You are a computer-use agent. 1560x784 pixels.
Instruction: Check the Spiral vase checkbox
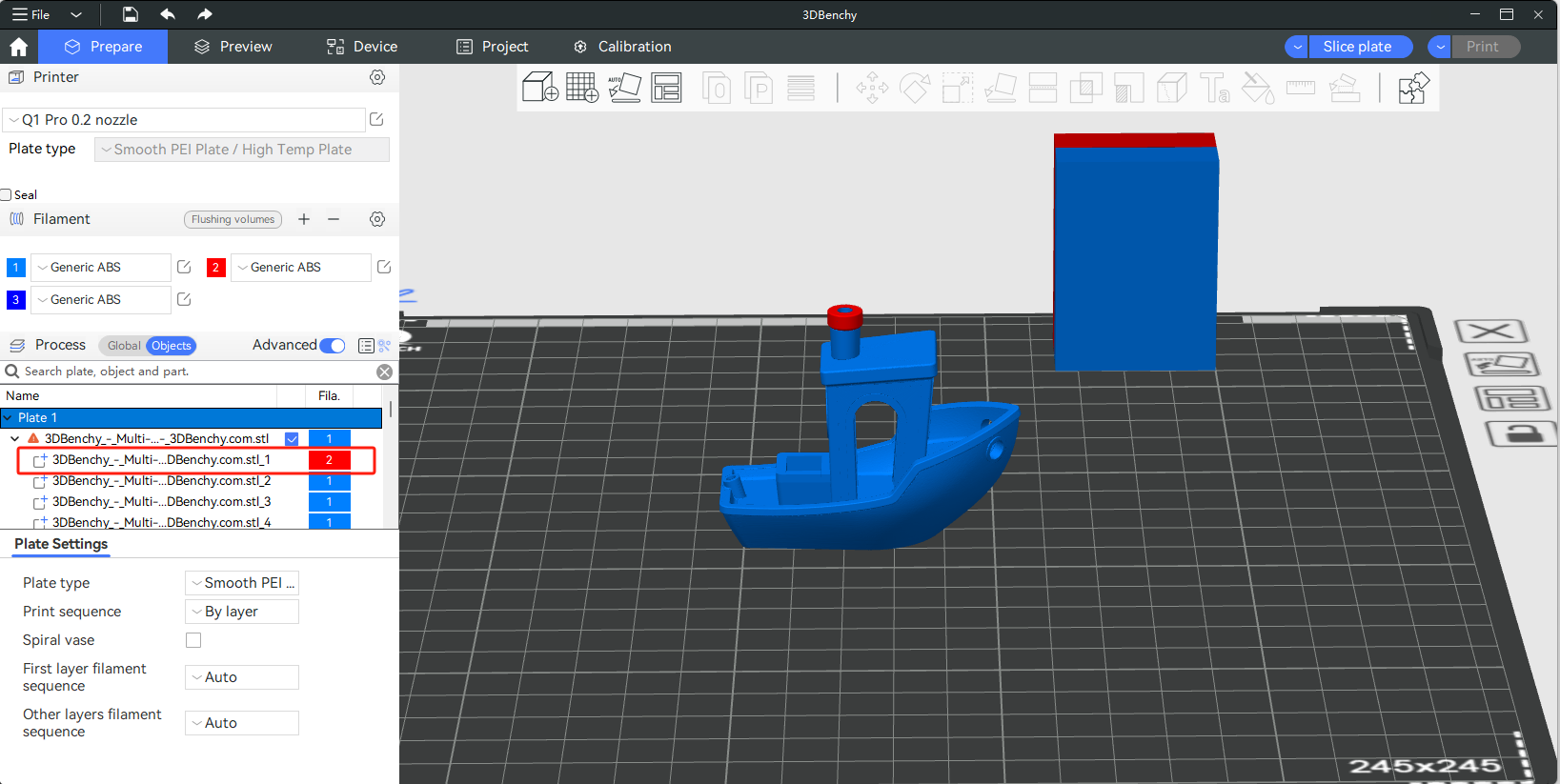coord(193,640)
